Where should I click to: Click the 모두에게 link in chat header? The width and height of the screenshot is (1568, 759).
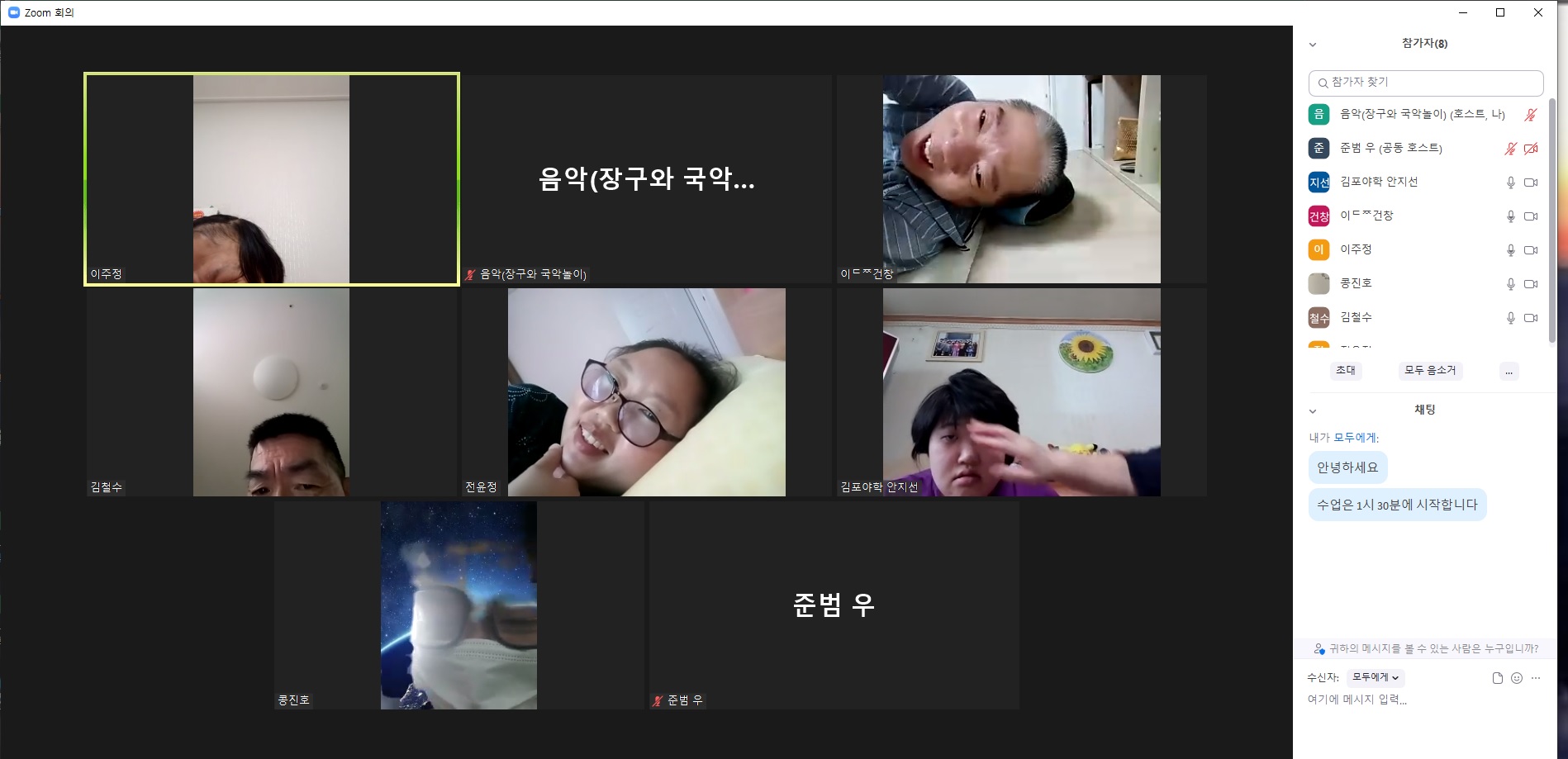[x=1356, y=438]
